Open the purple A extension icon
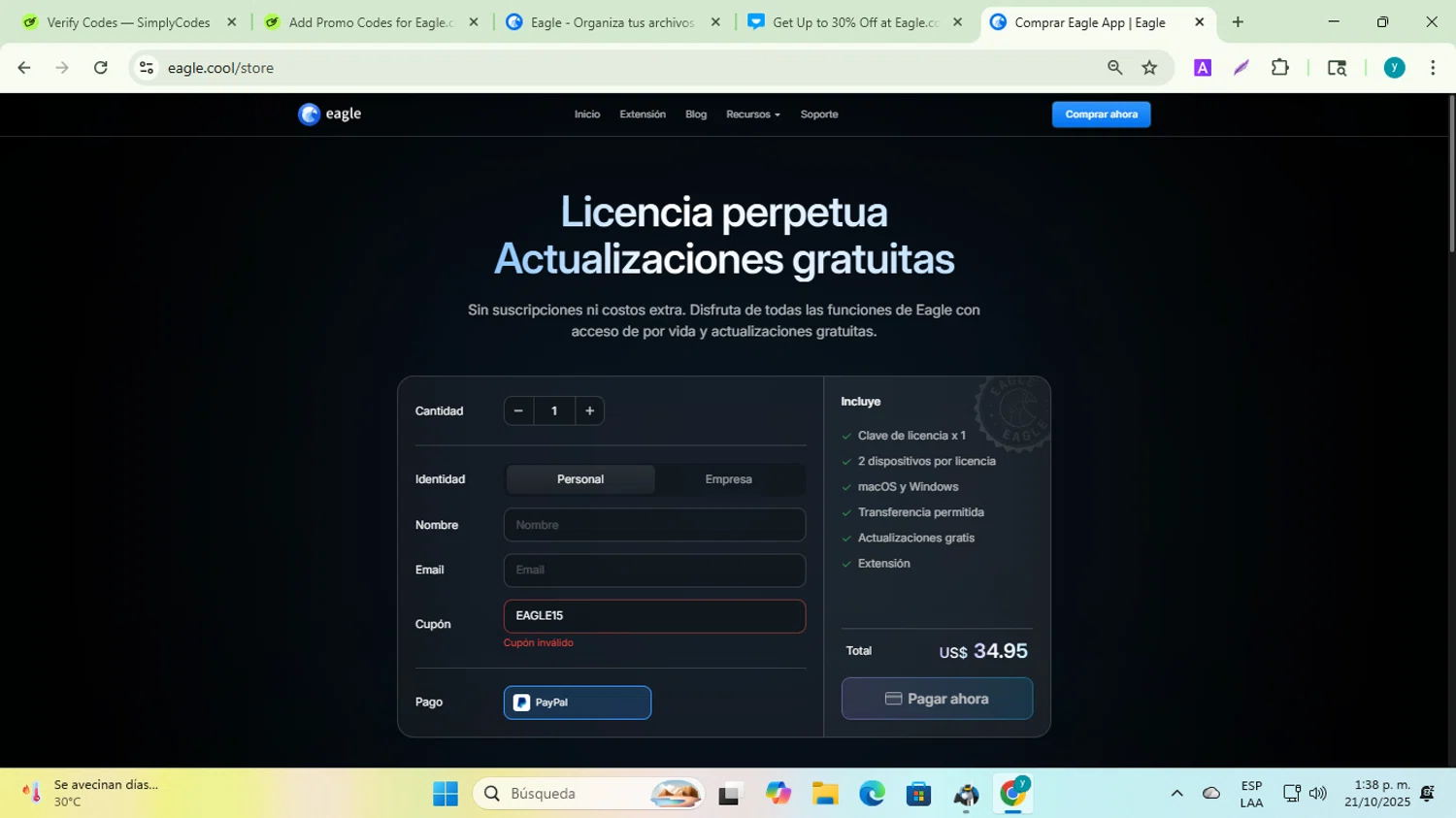The height and width of the screenshot is (818, 1456). tap(1203, 68)
